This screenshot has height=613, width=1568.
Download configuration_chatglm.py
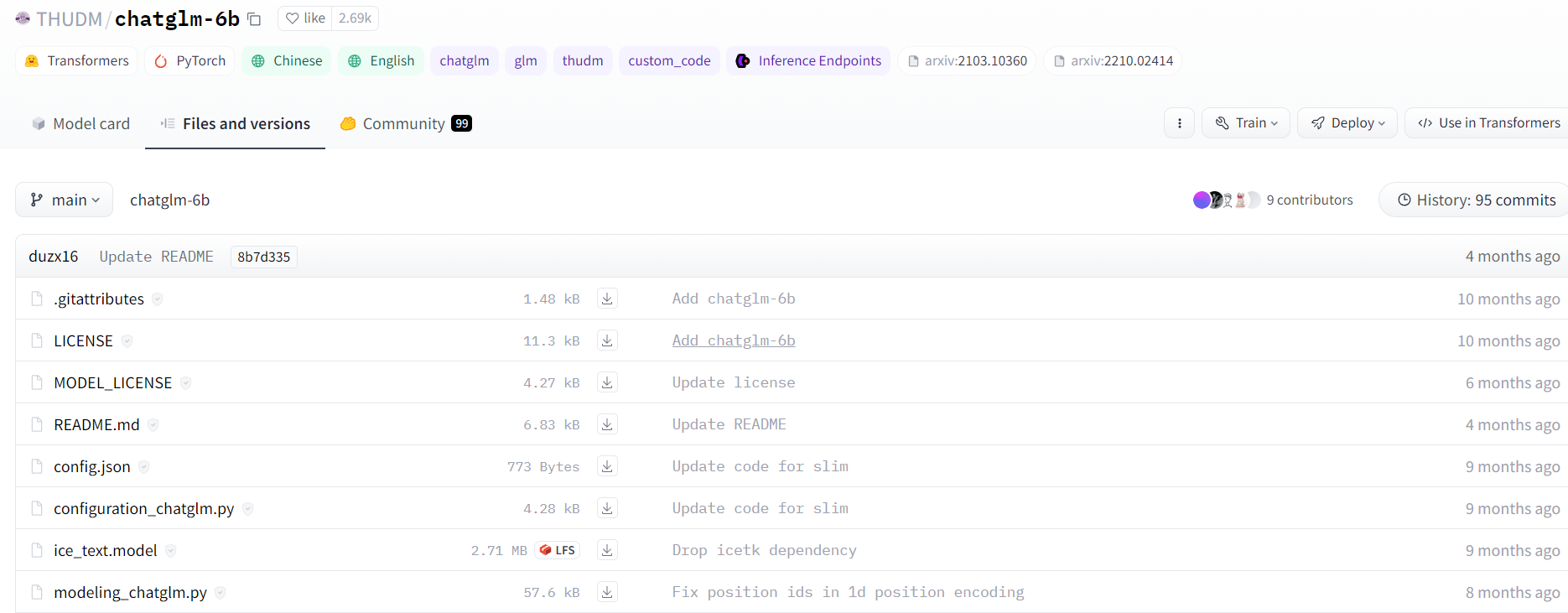coord(607,508)
